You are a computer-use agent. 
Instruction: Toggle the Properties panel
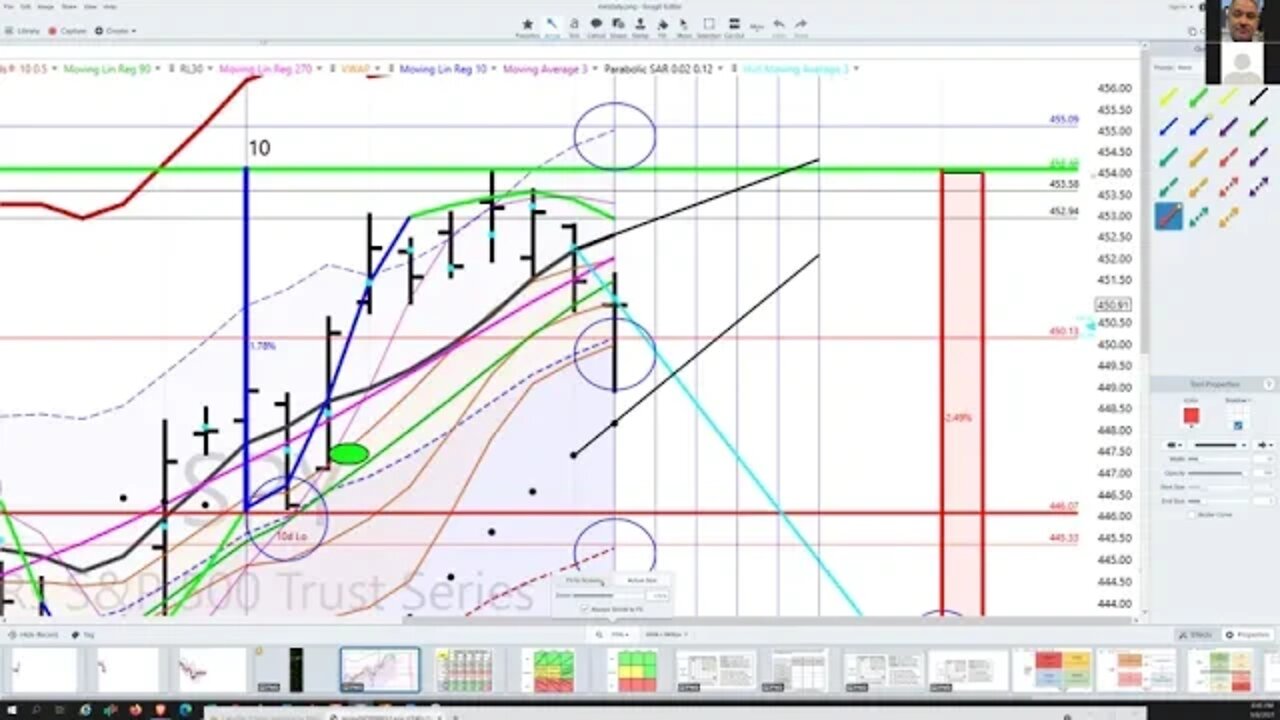tap(1248, 635)
